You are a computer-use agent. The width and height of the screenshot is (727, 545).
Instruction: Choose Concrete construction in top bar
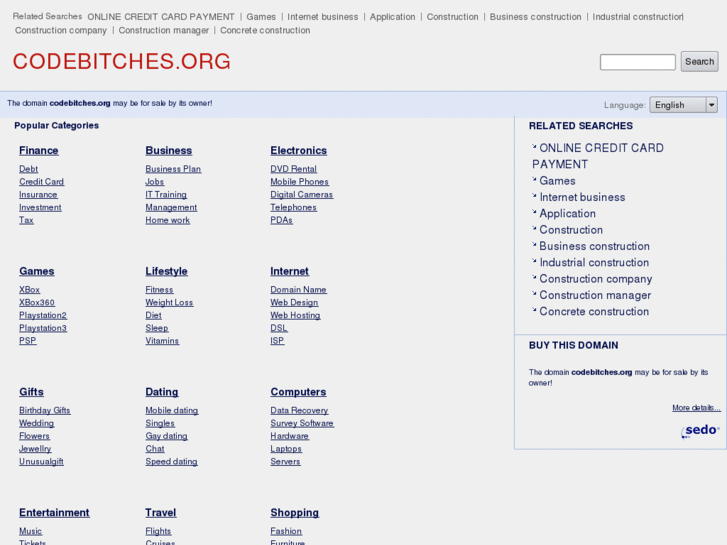(x=265, y=30)
